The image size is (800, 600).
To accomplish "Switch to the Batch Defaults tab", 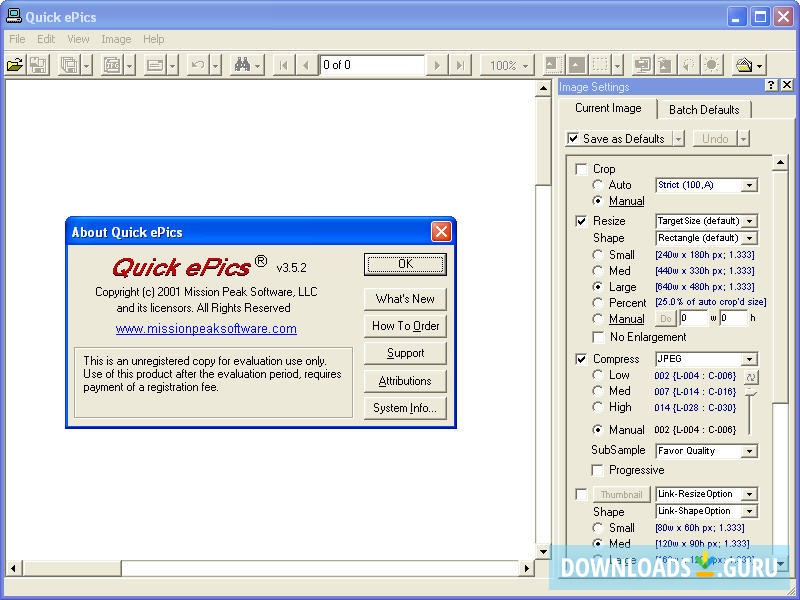I will point(704,110).
